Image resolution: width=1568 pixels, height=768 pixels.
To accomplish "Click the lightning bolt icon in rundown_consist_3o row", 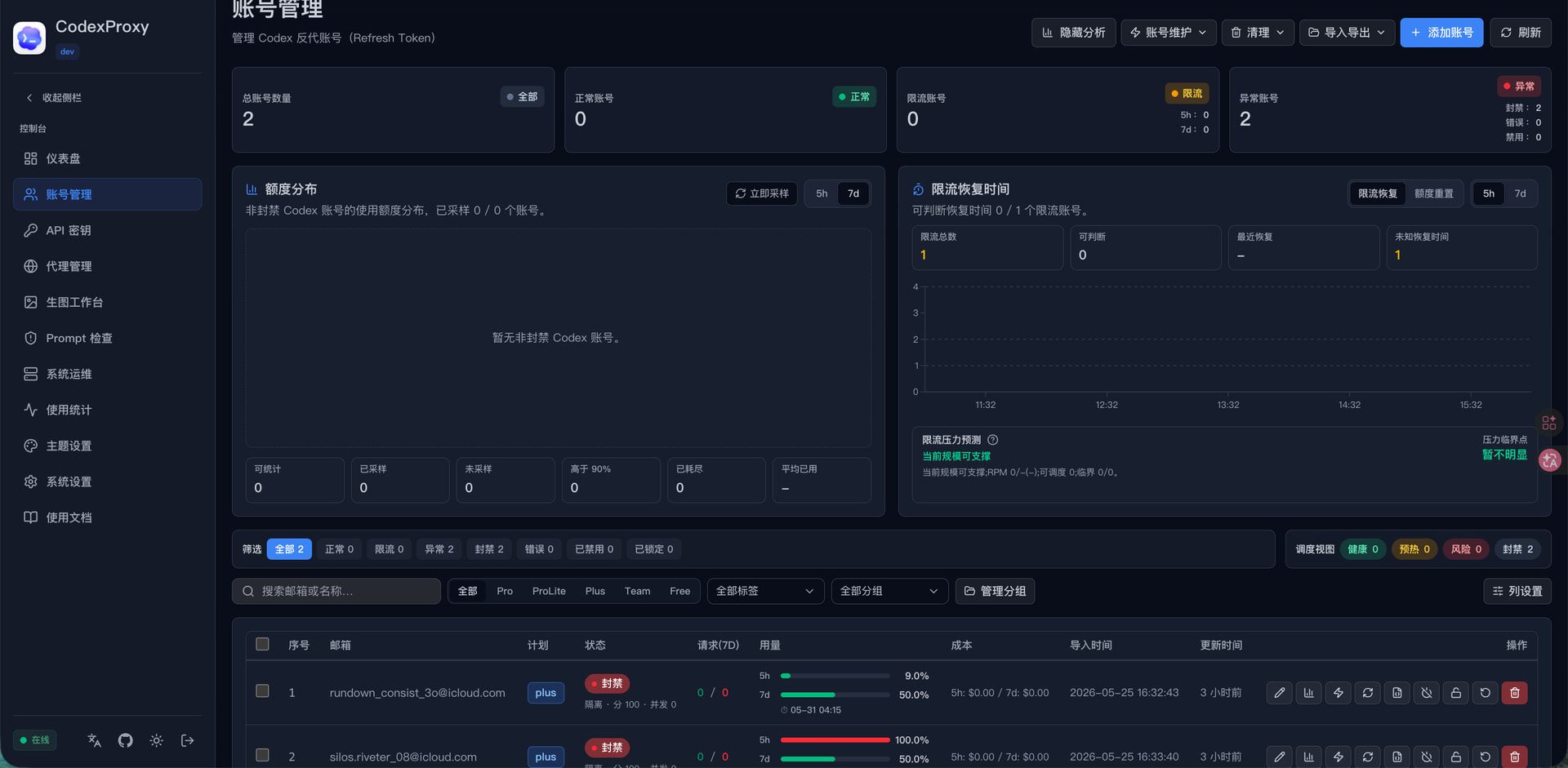I will point(1339,692).
